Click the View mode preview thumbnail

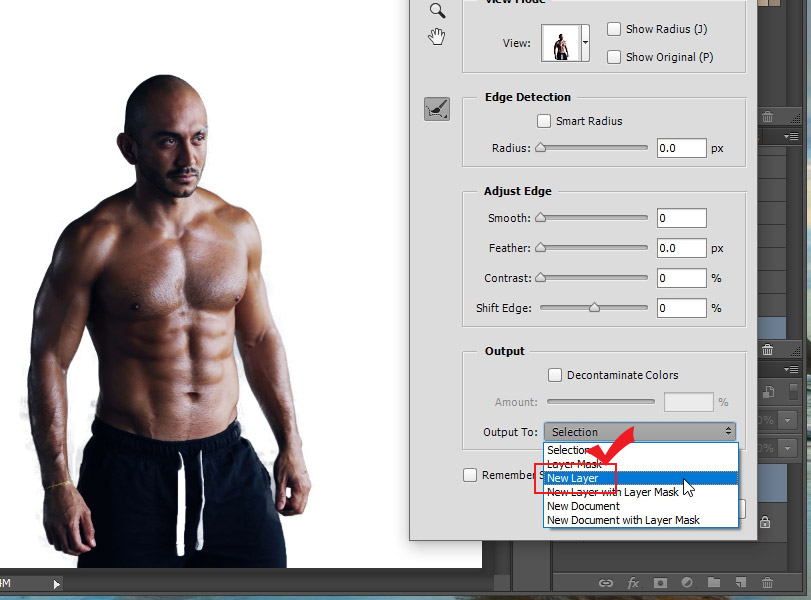(x=561, y=43)
